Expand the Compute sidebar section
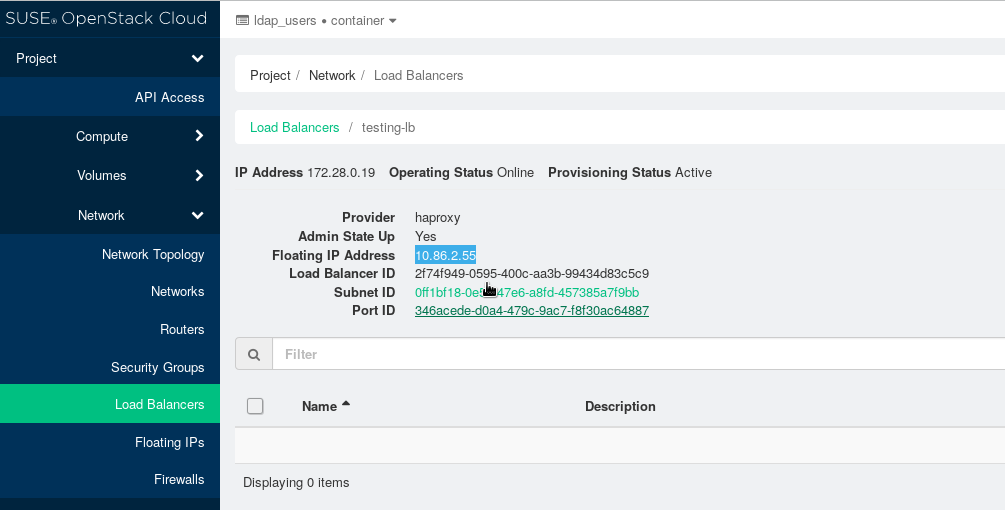 [198, 136]
